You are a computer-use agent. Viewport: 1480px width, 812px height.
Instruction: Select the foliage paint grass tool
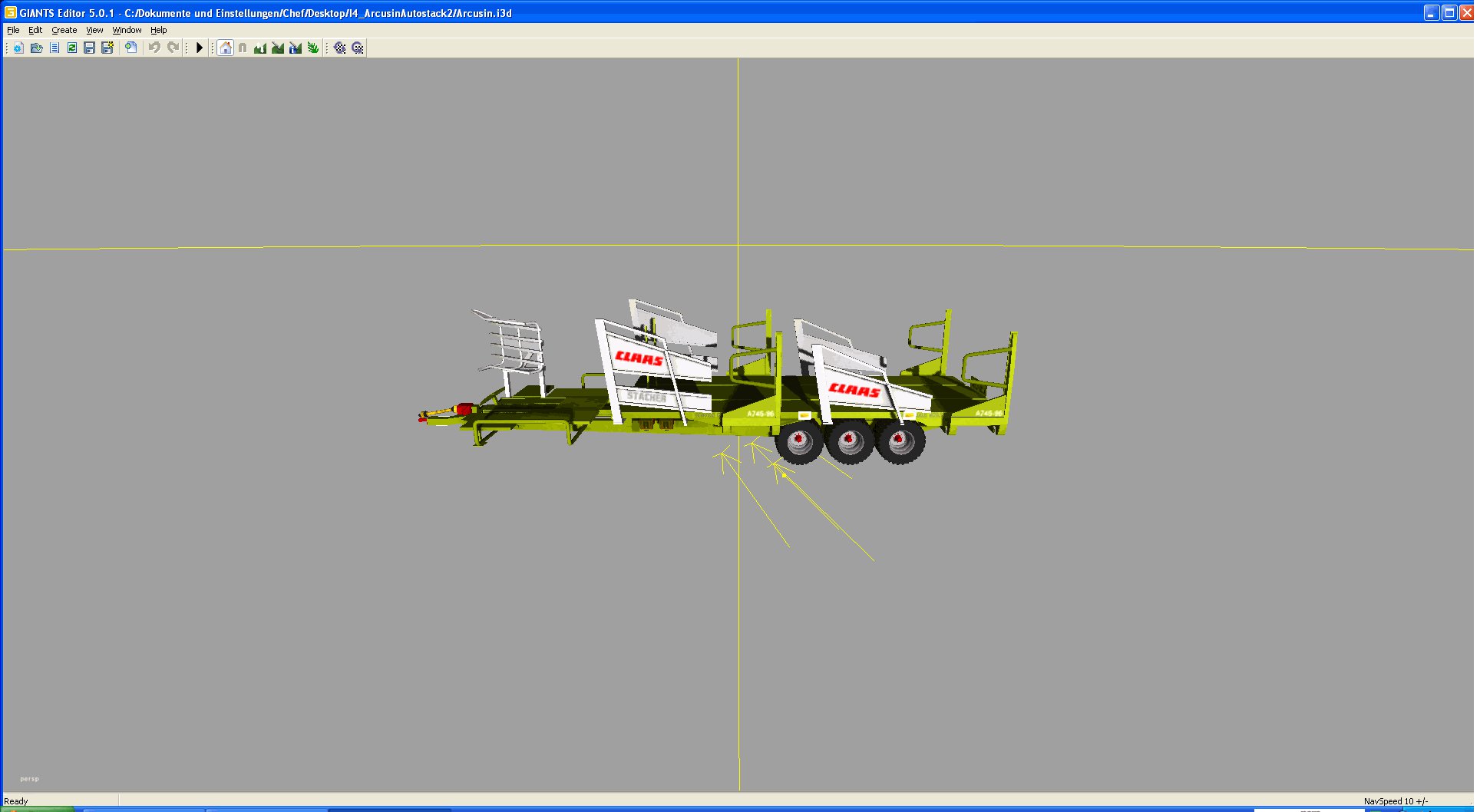pos(313,48)
